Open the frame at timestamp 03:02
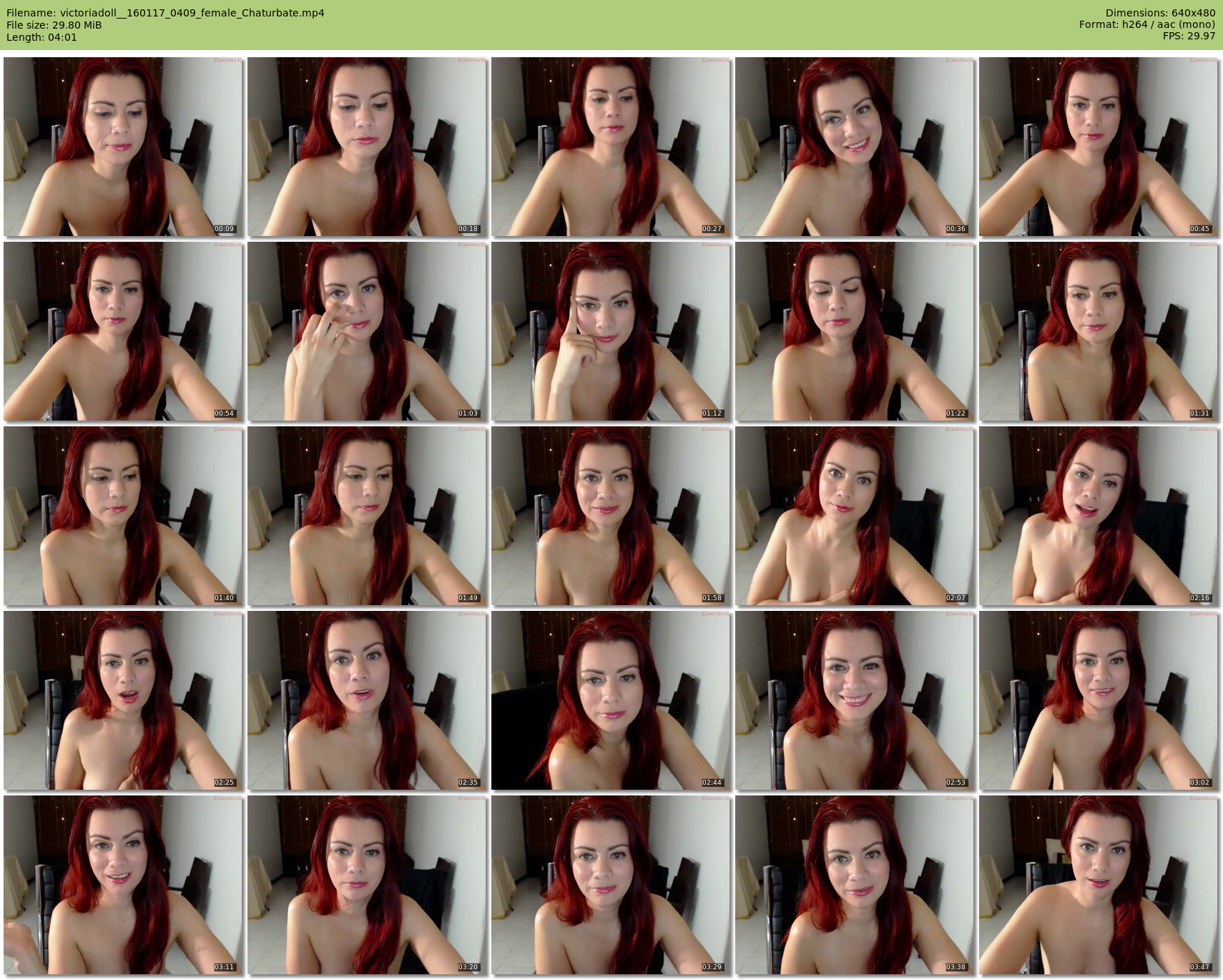Screen dimensions: 1223x980 coord(1099,700)
